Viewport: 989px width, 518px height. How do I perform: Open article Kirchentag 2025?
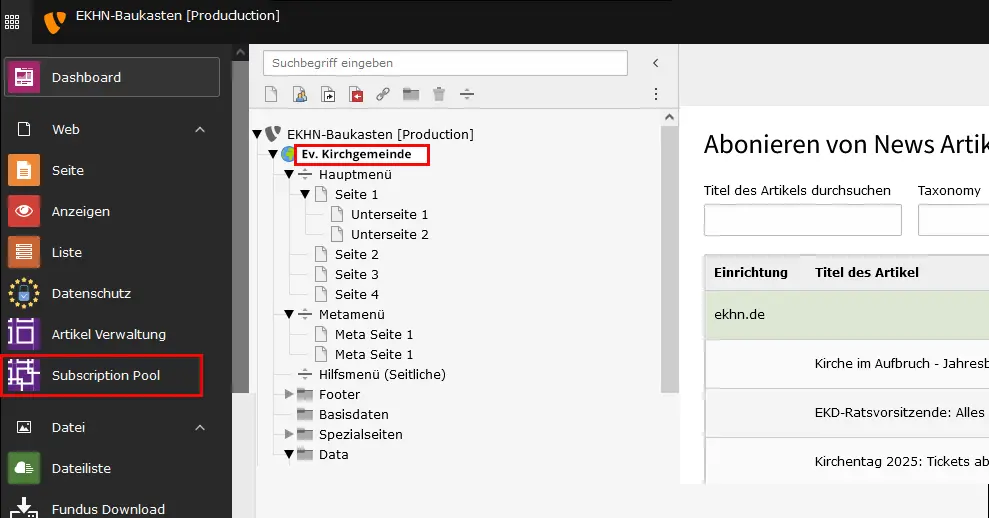[901, 462]
